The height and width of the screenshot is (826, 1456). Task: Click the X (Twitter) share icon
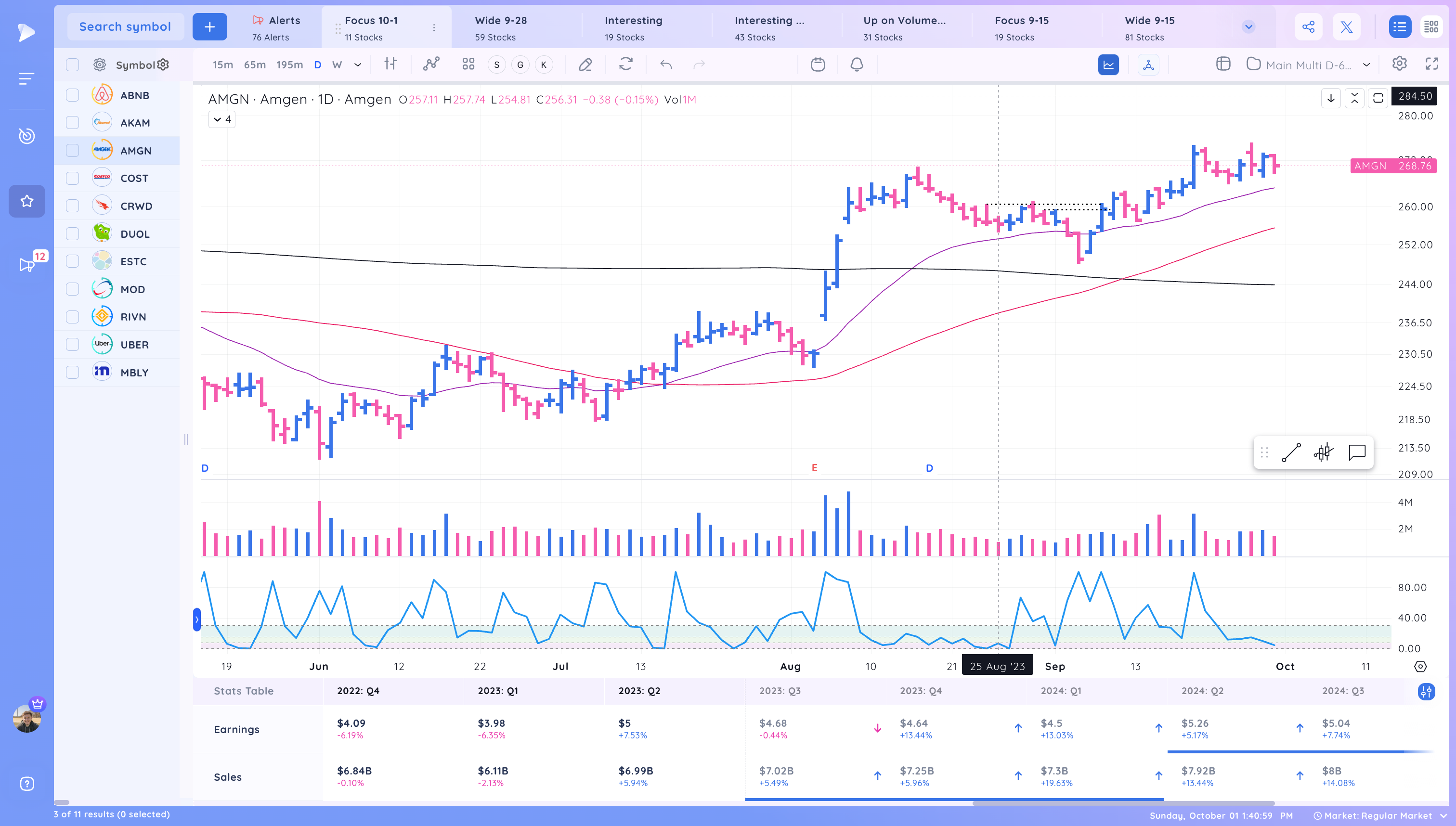[x=1347, y=26]
